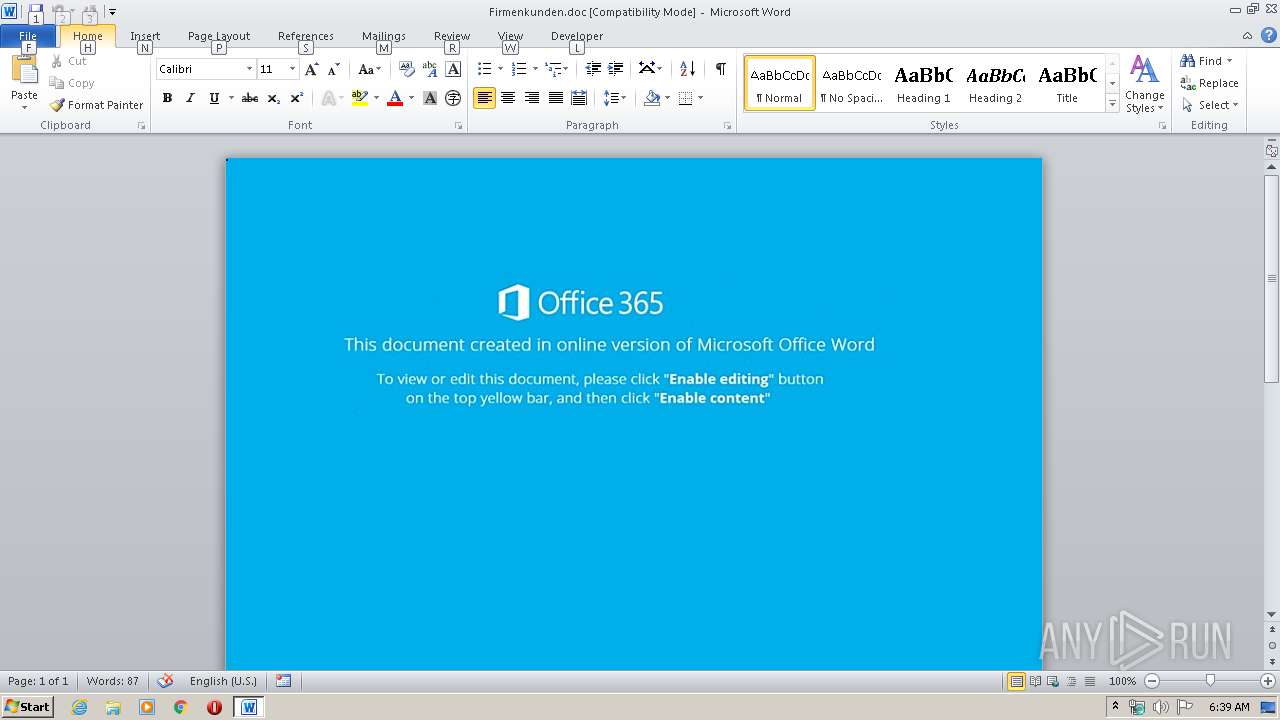Screen dimensions: 1280x720
Task: Click the Phonetic Guide icon
Action: pyautogui.click(x=430, y=69)
